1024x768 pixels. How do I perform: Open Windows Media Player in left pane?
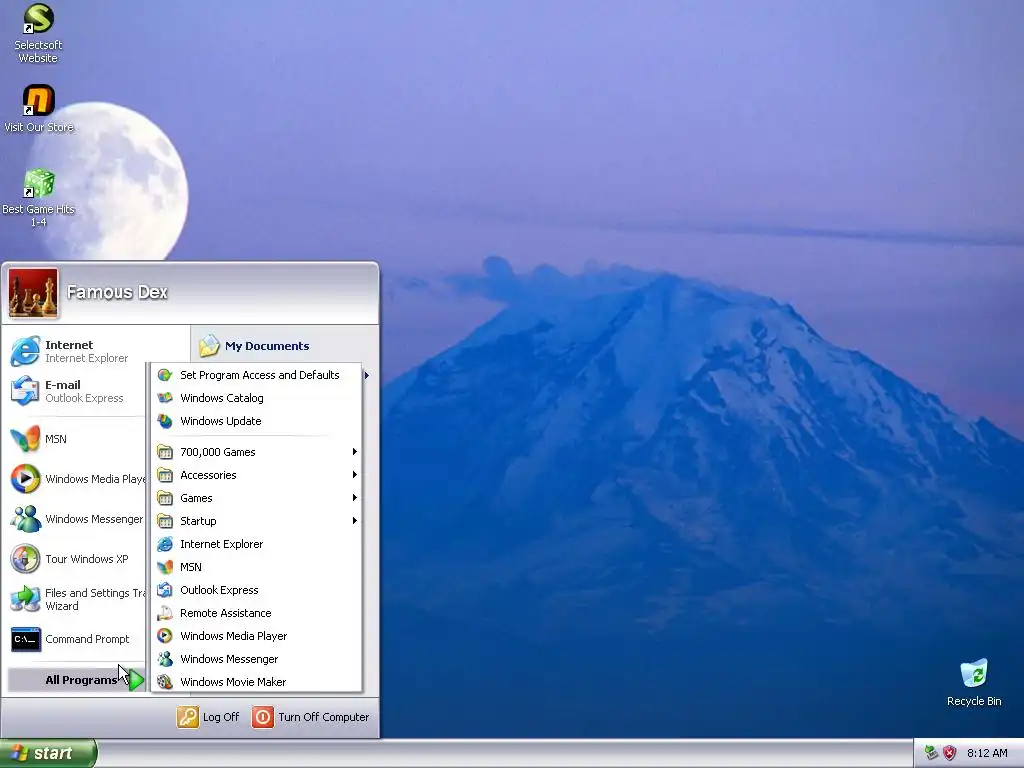(x=77, y=479)
